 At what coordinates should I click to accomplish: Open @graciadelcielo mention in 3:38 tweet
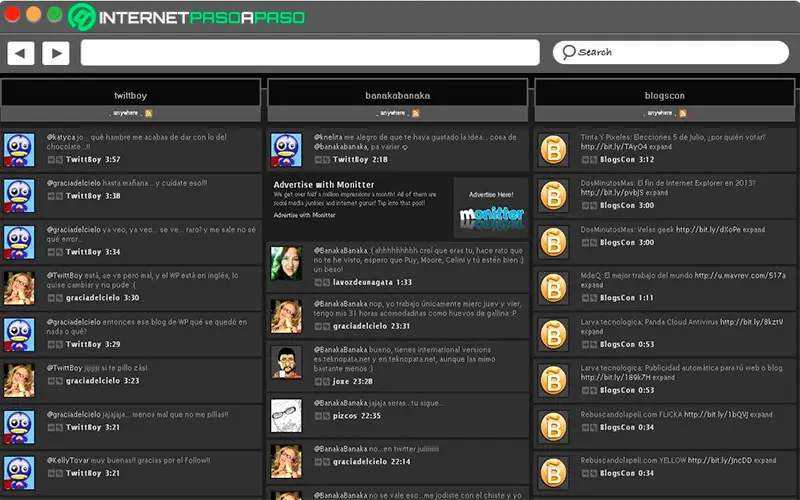[73, 183]
